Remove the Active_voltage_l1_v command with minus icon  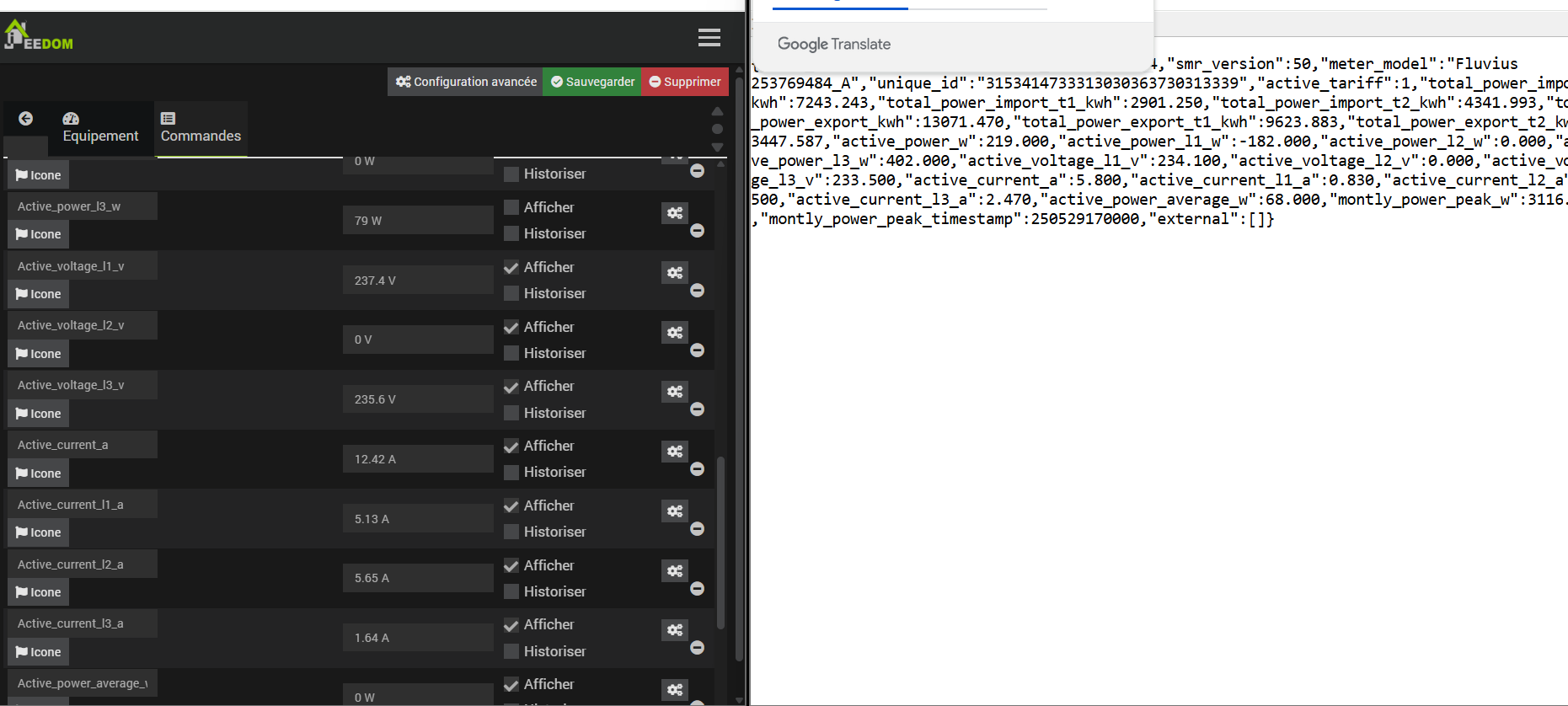pos(697,291)
